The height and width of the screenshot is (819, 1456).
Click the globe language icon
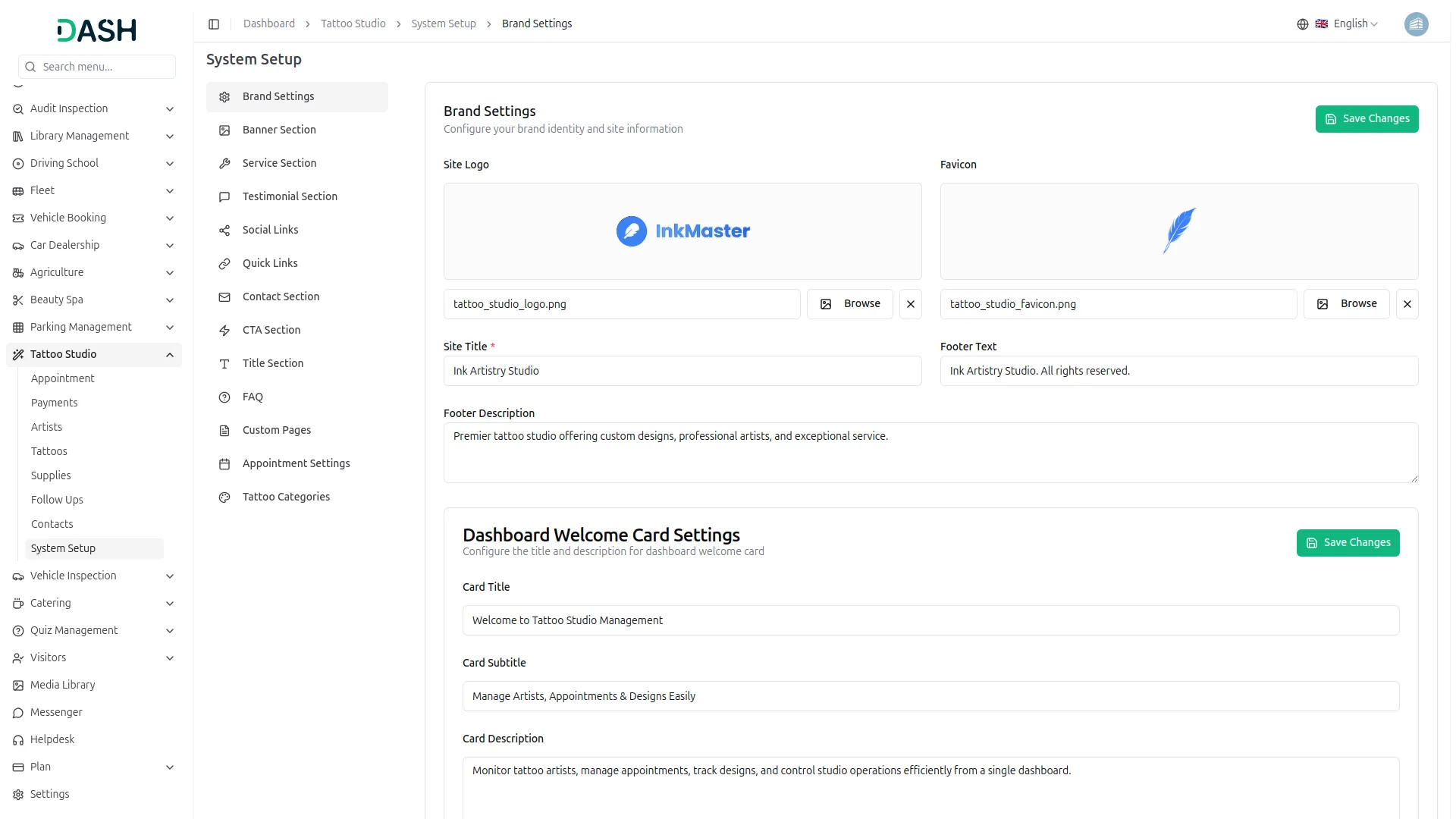tap(1302, 24)
